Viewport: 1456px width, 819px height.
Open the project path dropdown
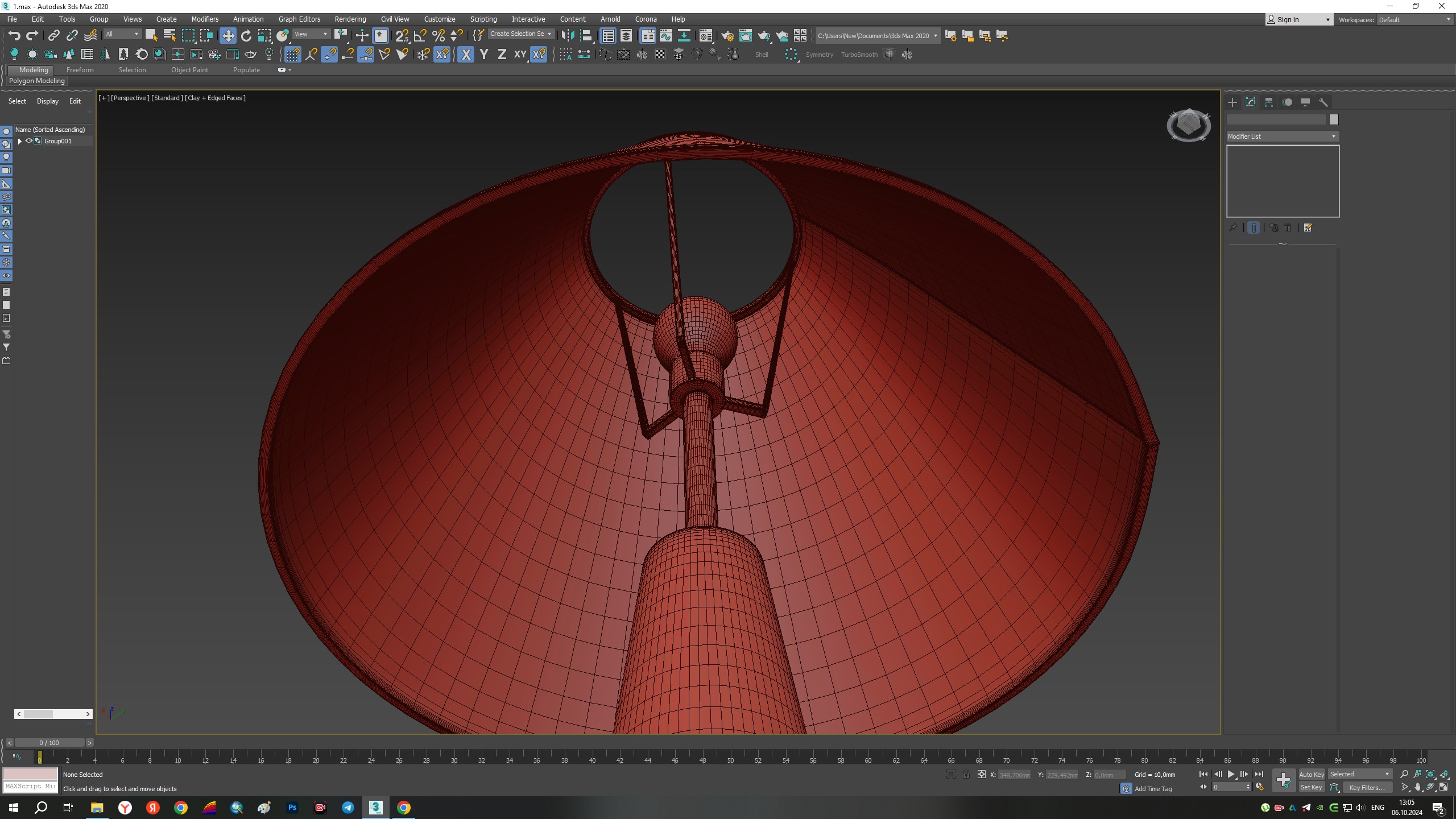click(878, 35)
